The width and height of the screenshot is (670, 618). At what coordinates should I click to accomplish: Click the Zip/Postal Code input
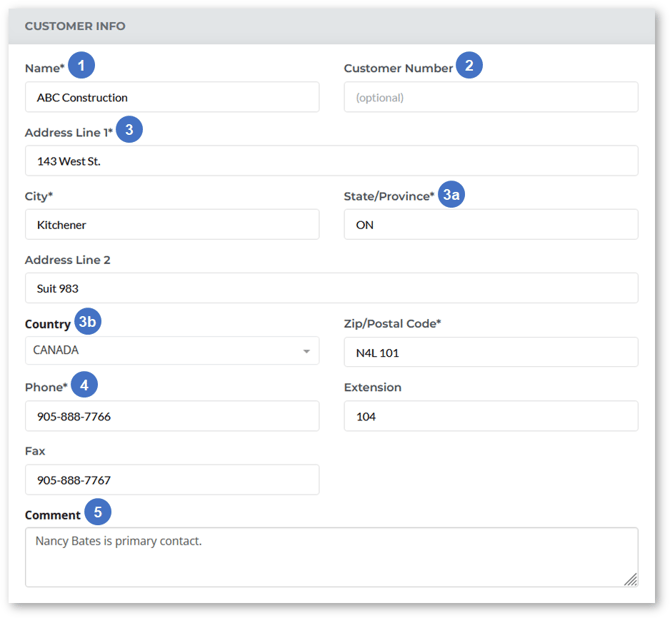click(490, 352)
